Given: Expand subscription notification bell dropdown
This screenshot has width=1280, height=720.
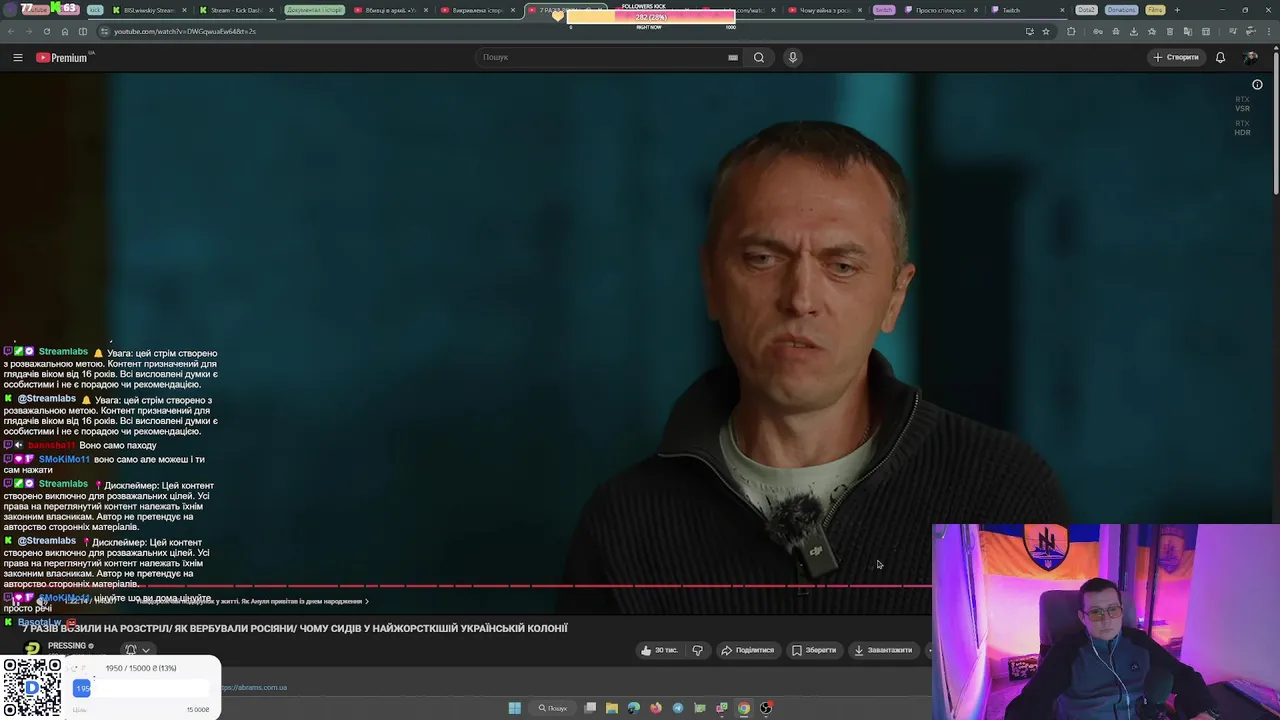Looking at the screenshot, I should click(x=137, y=650).
